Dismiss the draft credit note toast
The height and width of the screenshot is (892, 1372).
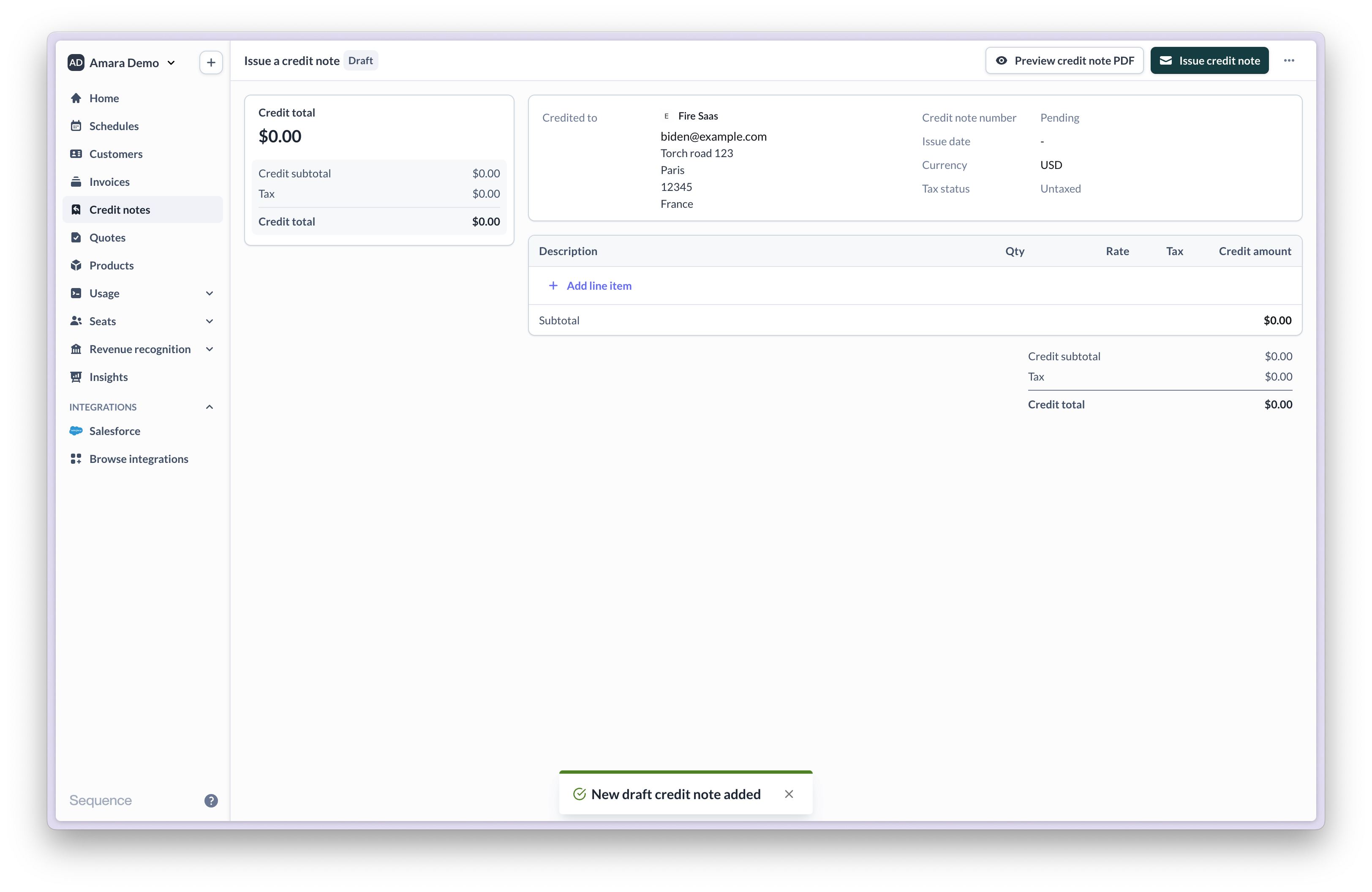[x=789, y=794]
